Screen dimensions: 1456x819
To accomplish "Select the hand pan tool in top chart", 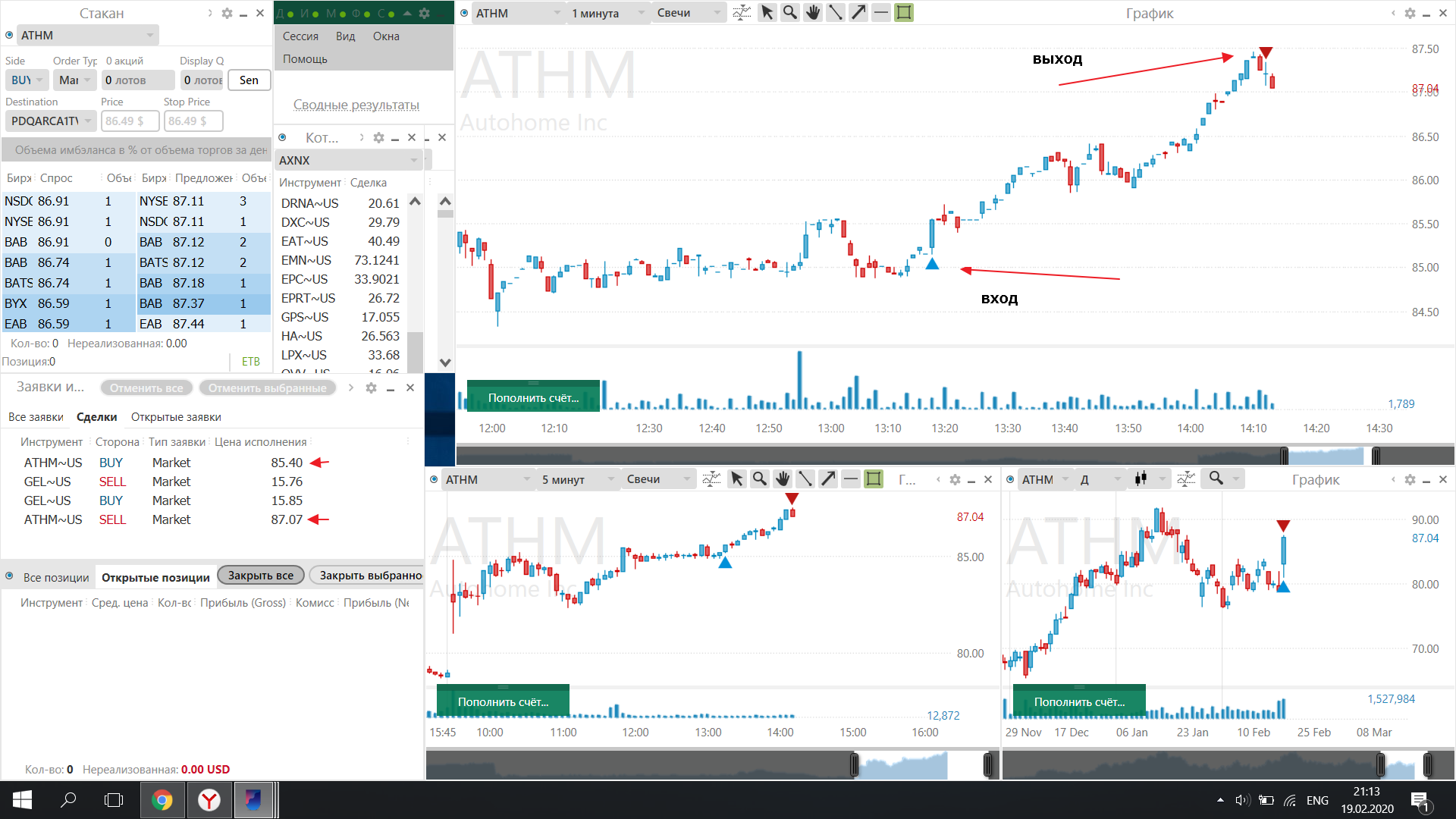I will pyautogui.click(x=812, y=13).
